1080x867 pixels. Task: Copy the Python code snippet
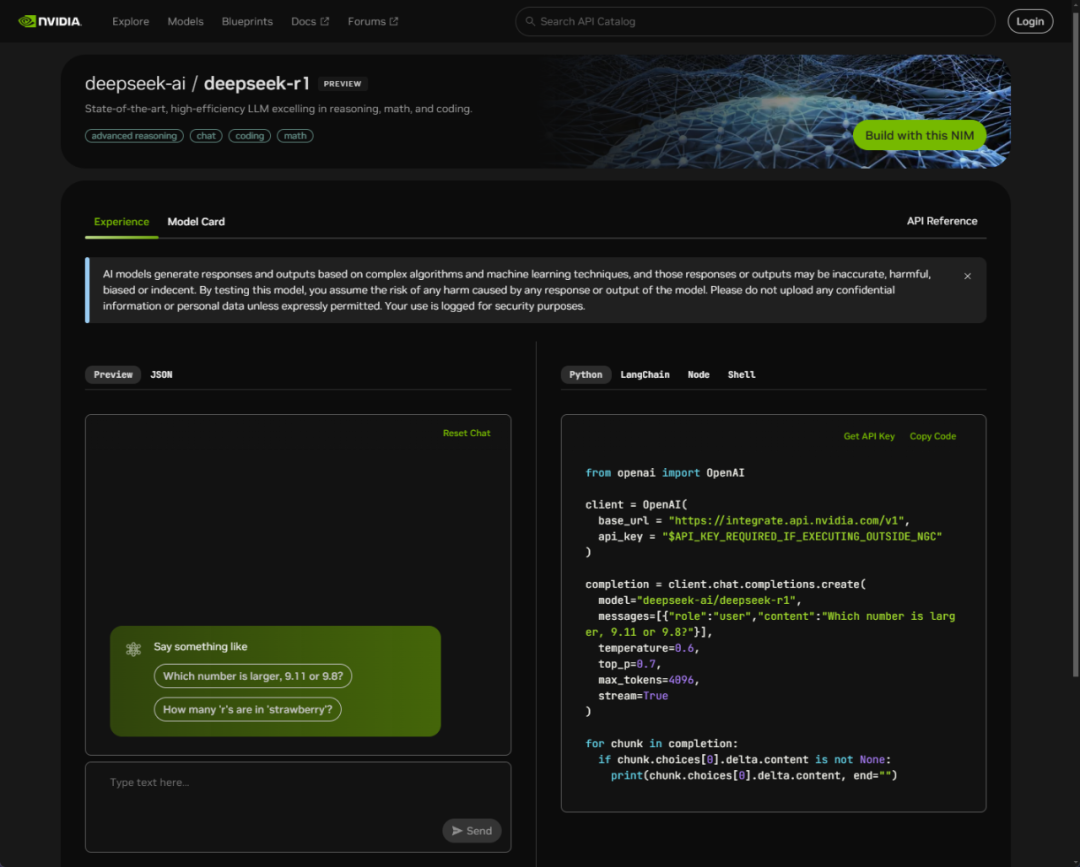[x=932, y=436]
